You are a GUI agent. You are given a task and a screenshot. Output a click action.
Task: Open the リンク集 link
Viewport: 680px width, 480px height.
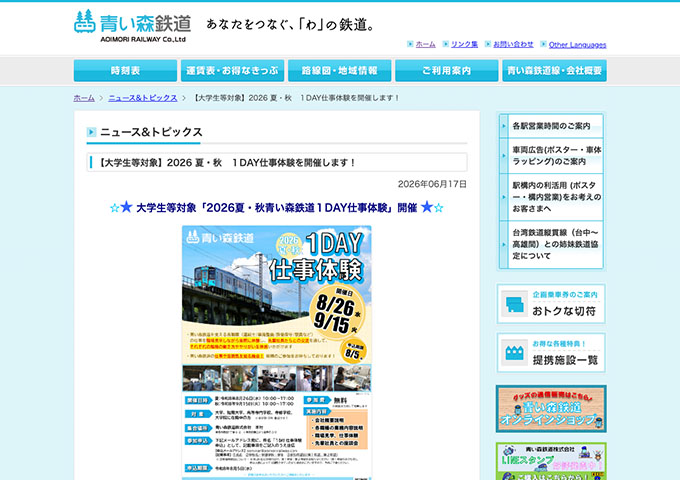tap(464, 44)
